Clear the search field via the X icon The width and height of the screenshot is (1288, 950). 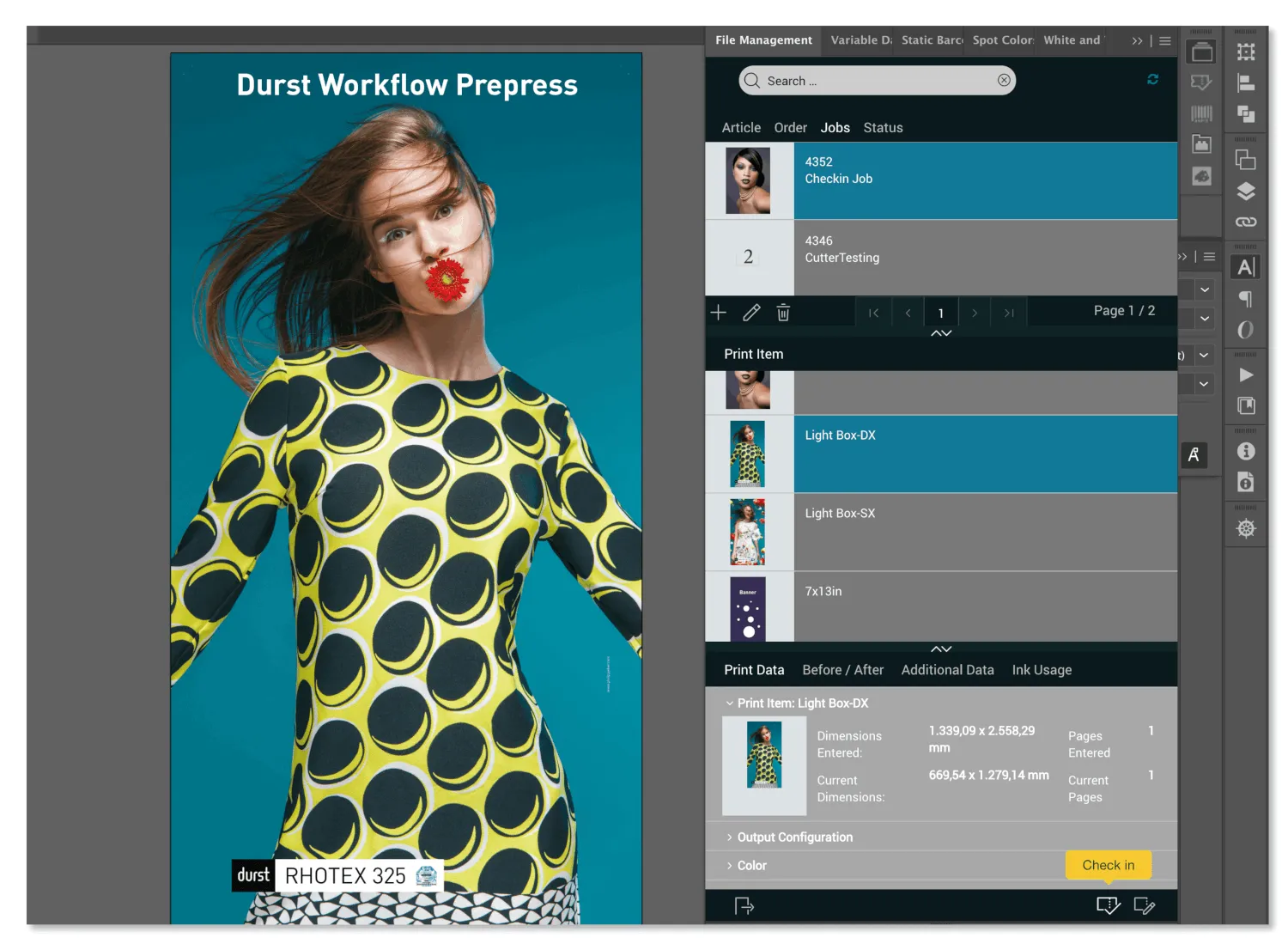(1003, 79)
